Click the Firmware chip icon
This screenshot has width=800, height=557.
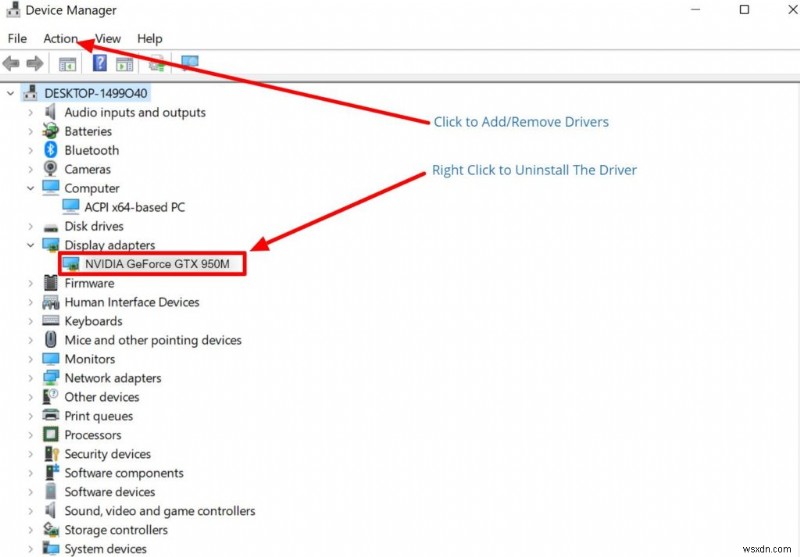click(x=51, y=283)
